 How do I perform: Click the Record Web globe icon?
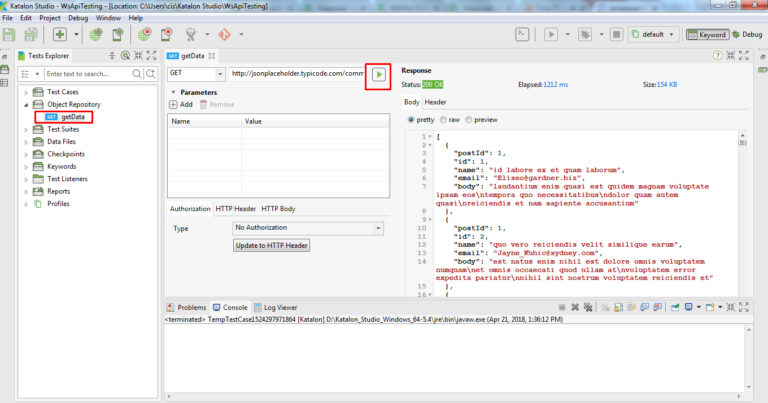(144, 34)
